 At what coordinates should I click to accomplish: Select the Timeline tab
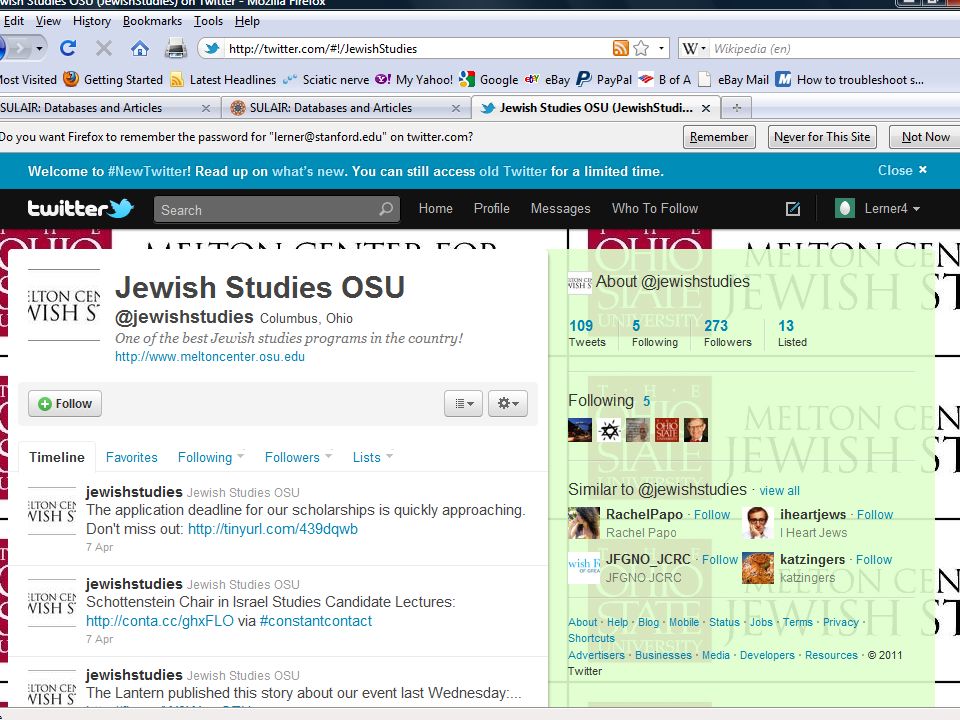[57, 457]
